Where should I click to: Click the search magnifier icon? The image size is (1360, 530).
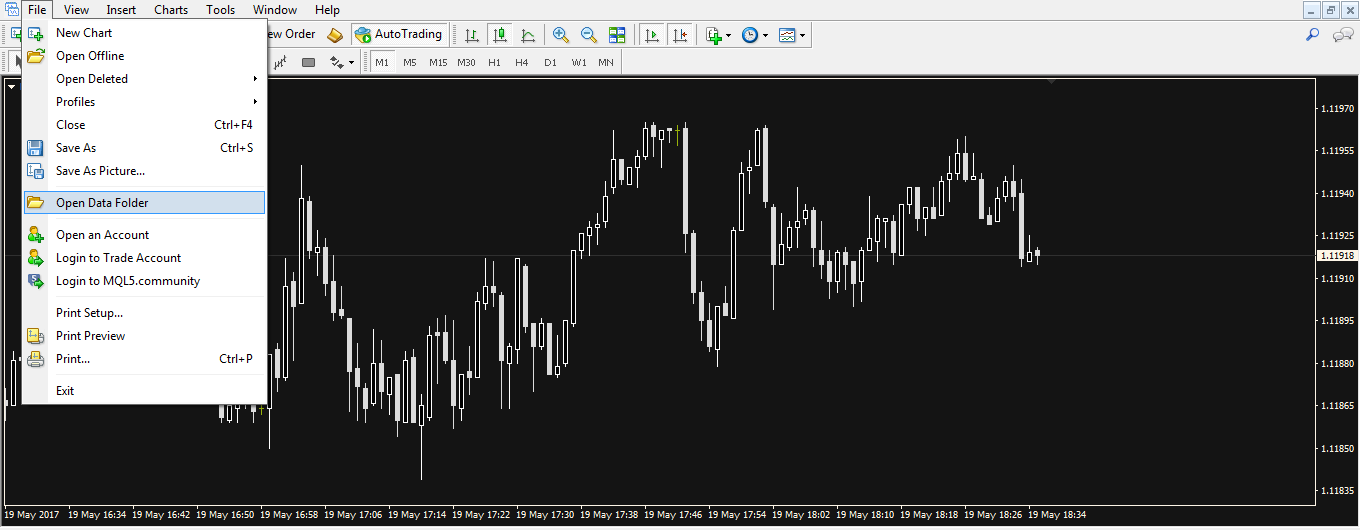click(x=1313, y=35)
